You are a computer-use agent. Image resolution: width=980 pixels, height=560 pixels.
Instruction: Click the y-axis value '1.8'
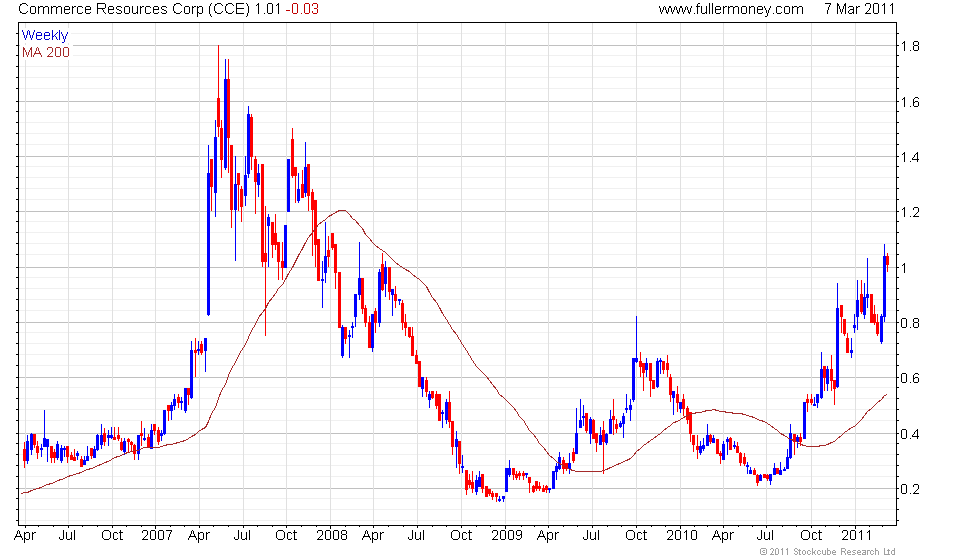click(x=910, y=46)
